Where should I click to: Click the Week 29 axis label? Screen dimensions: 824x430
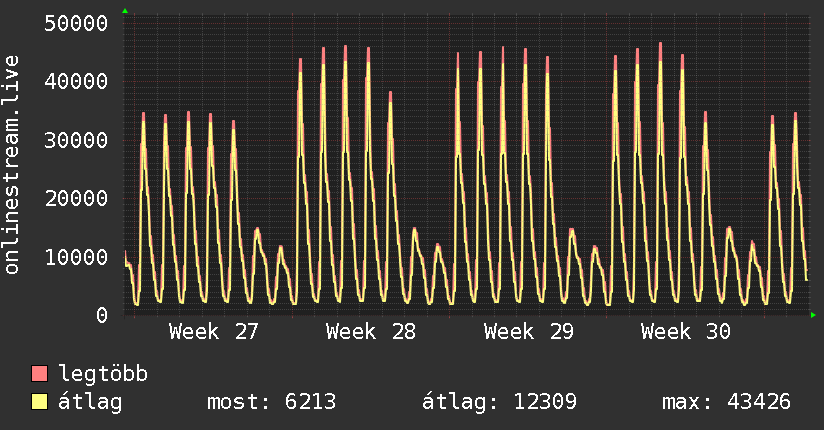pyautogui.click(x=528, y=332)
